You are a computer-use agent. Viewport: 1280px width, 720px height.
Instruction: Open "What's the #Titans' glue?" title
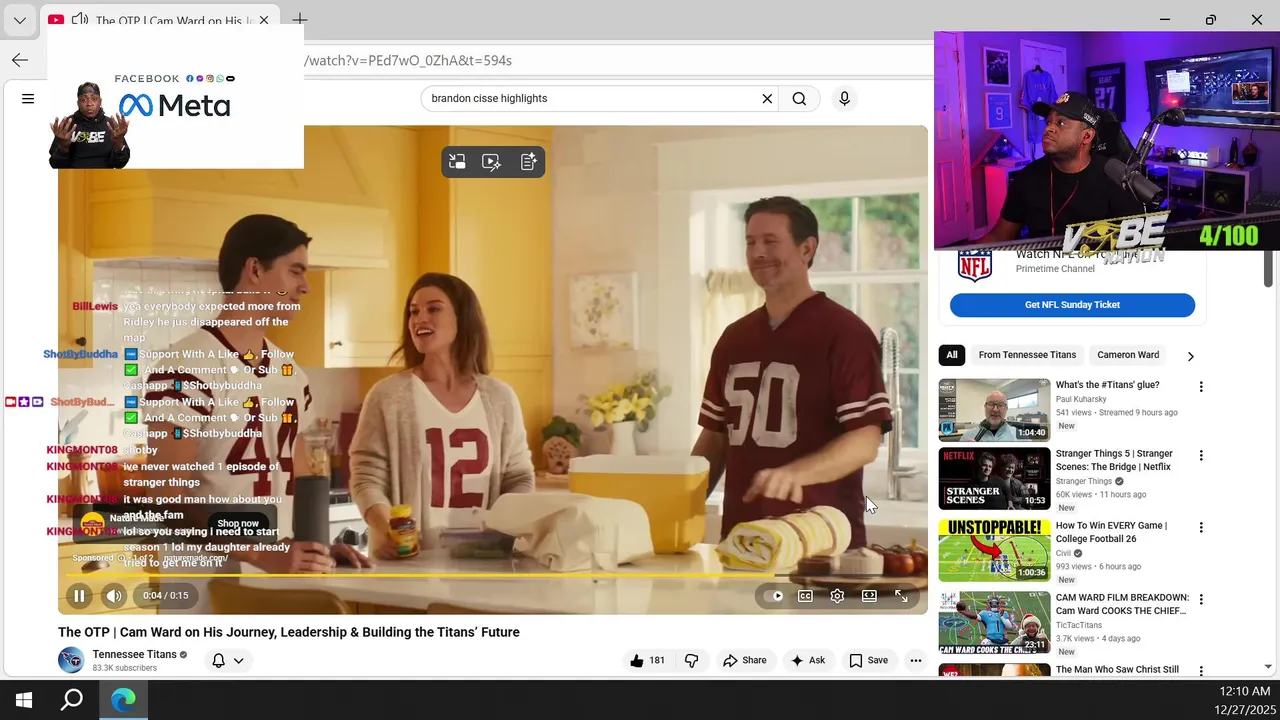[x=1107, y=385]
